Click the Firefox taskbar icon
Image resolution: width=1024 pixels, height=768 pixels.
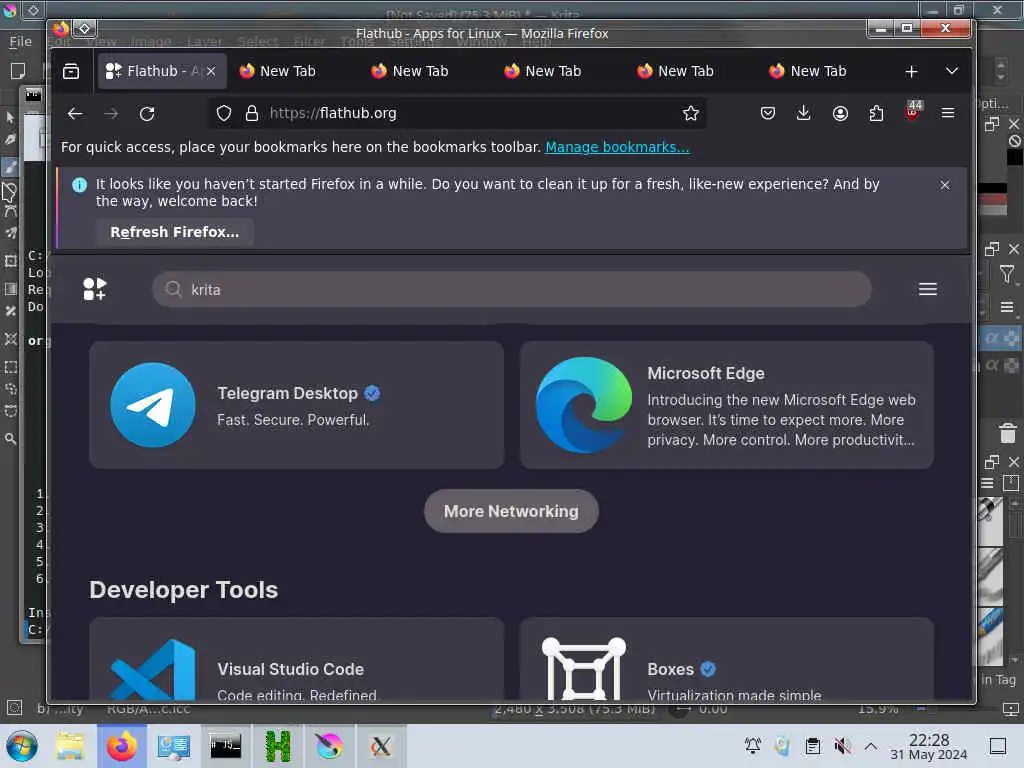(122, 746)
